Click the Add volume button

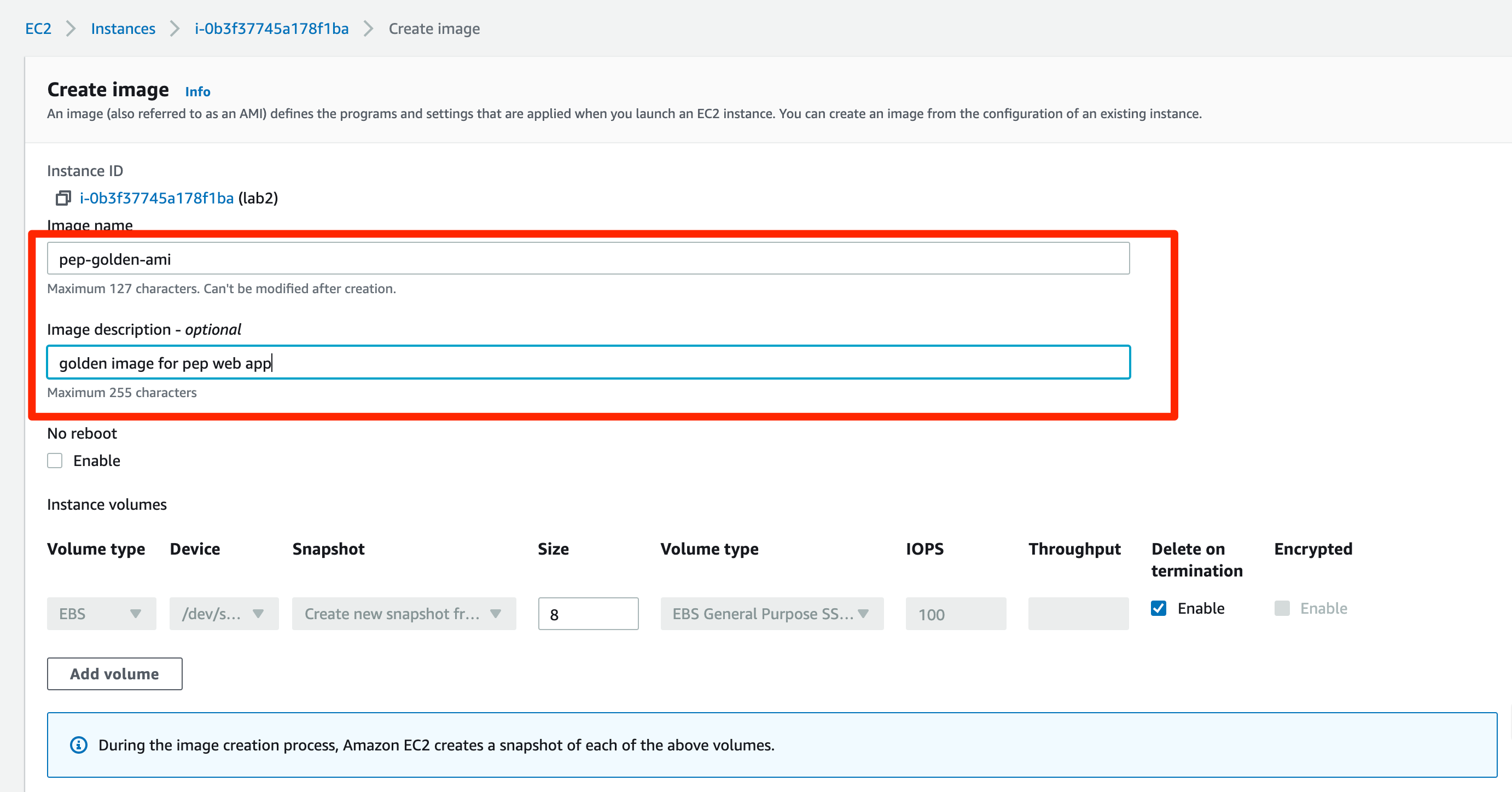pos(114,673)
